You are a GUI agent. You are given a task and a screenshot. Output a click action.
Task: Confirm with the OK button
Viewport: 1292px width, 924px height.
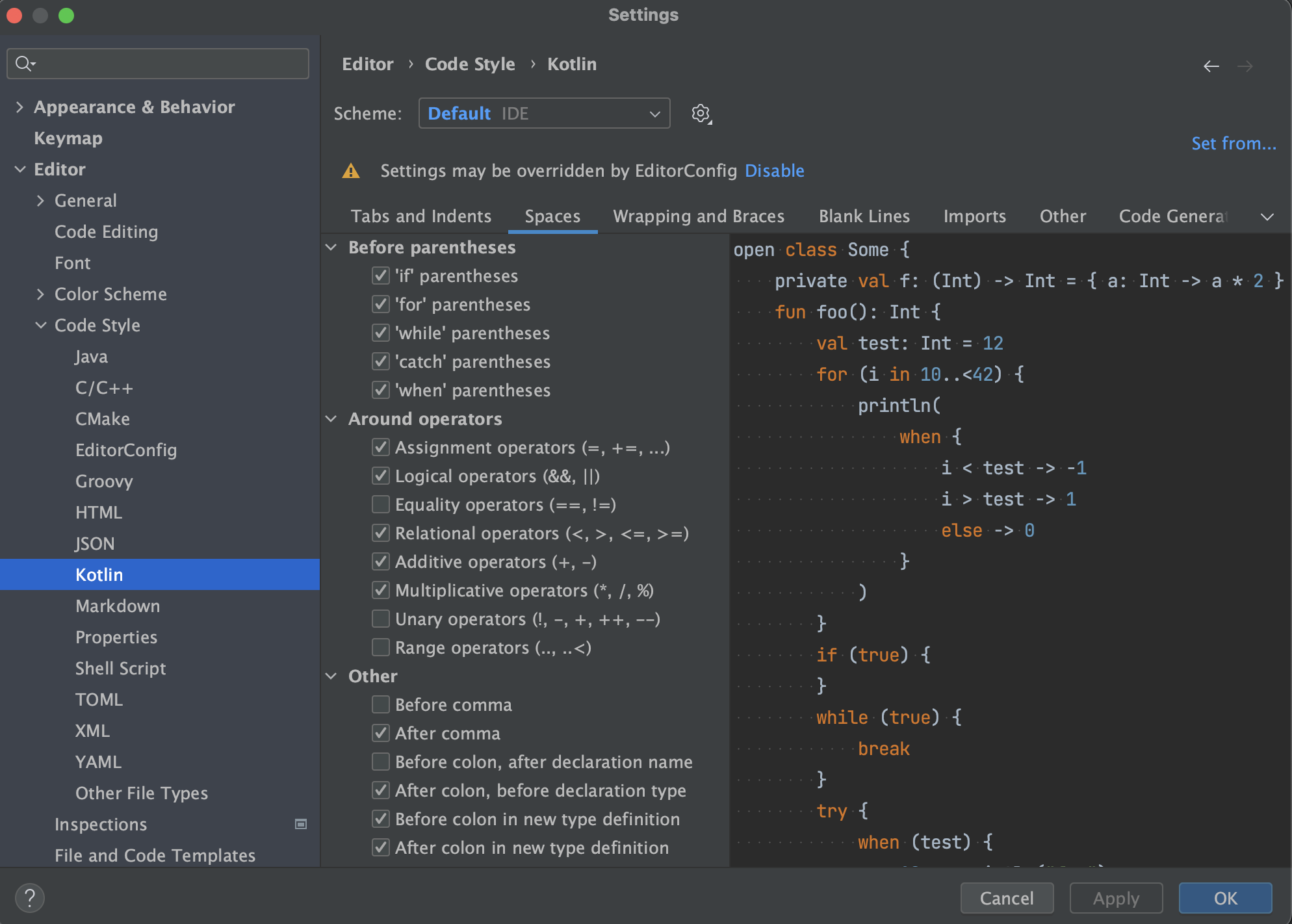tap(1225, 898)
